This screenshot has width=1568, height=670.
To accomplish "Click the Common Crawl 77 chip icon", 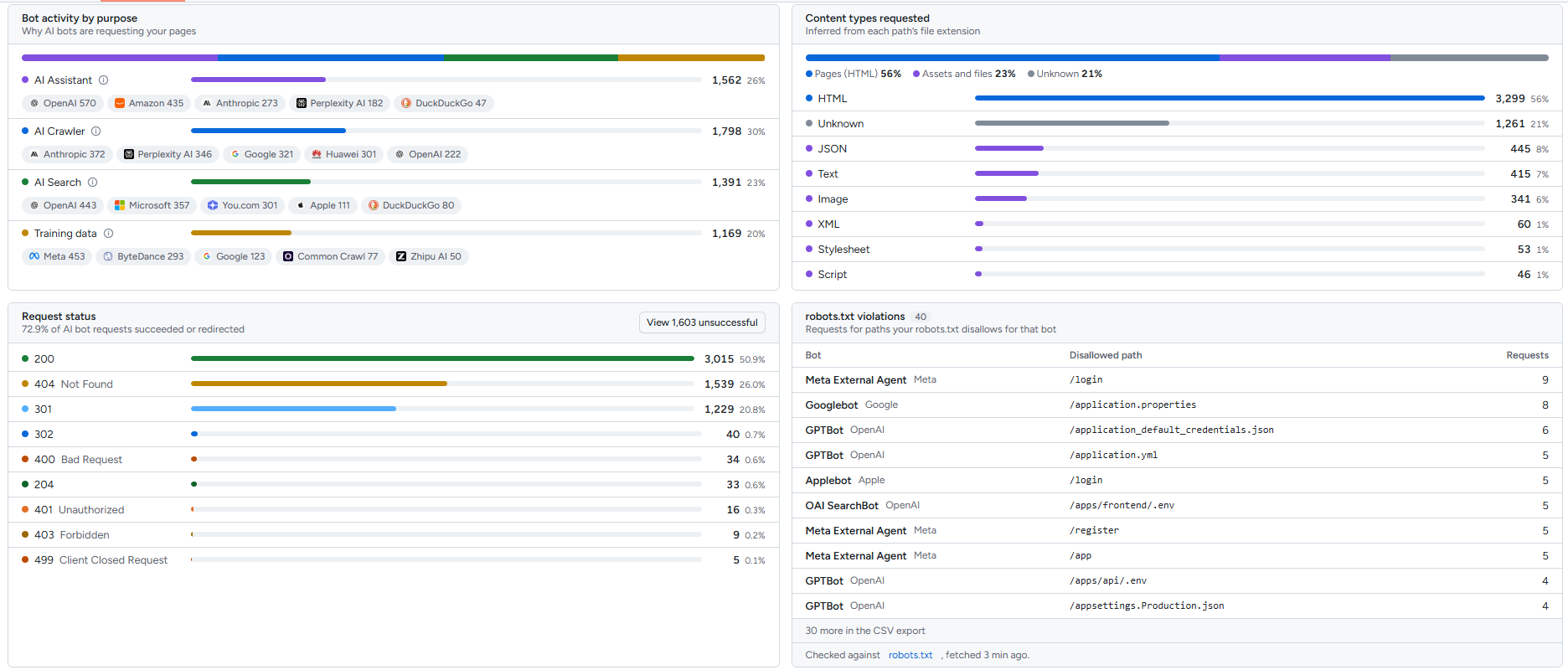I will tap(288, 257).
